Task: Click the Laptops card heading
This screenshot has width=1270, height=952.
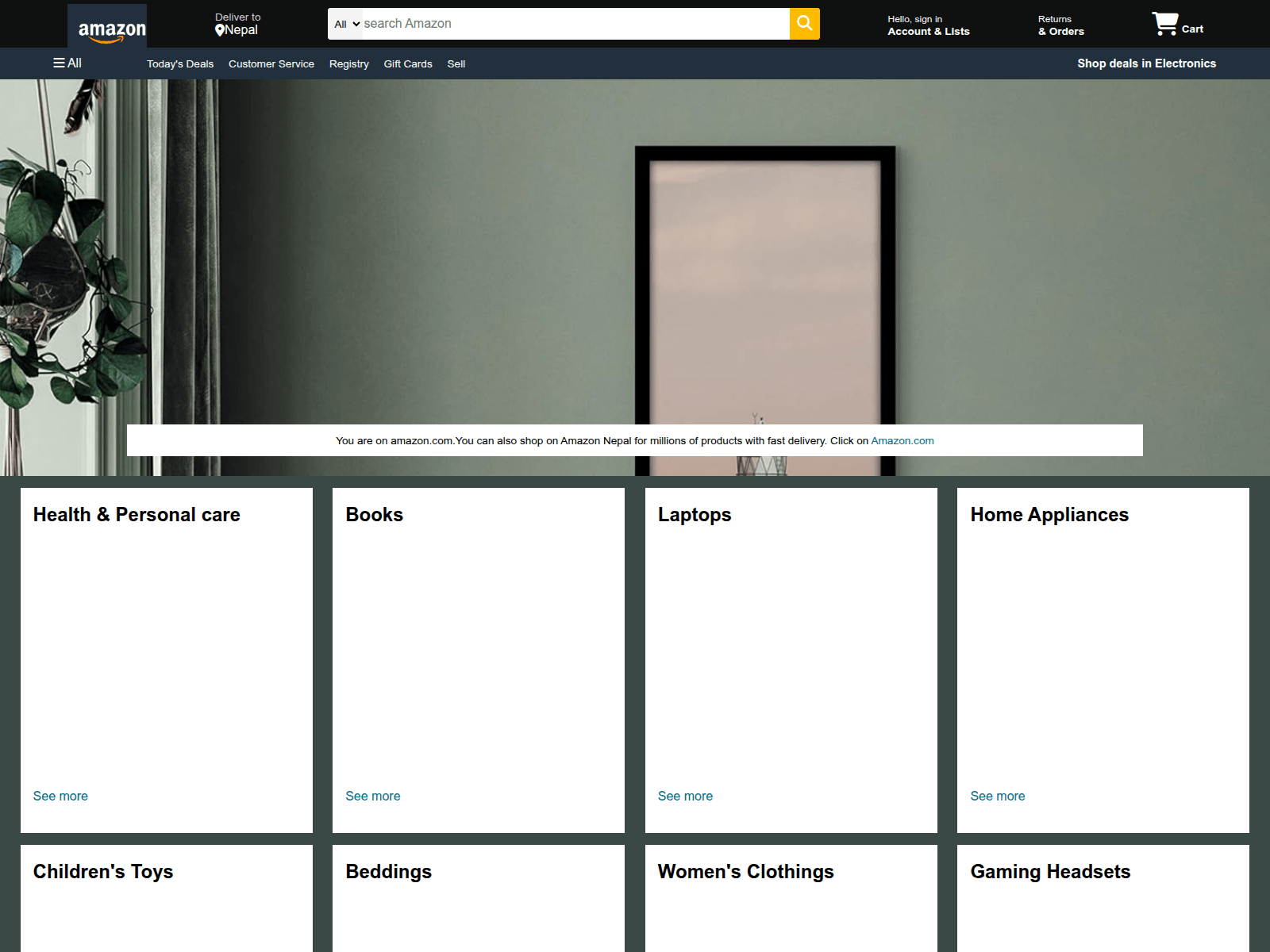Action: tap(695, 515)
